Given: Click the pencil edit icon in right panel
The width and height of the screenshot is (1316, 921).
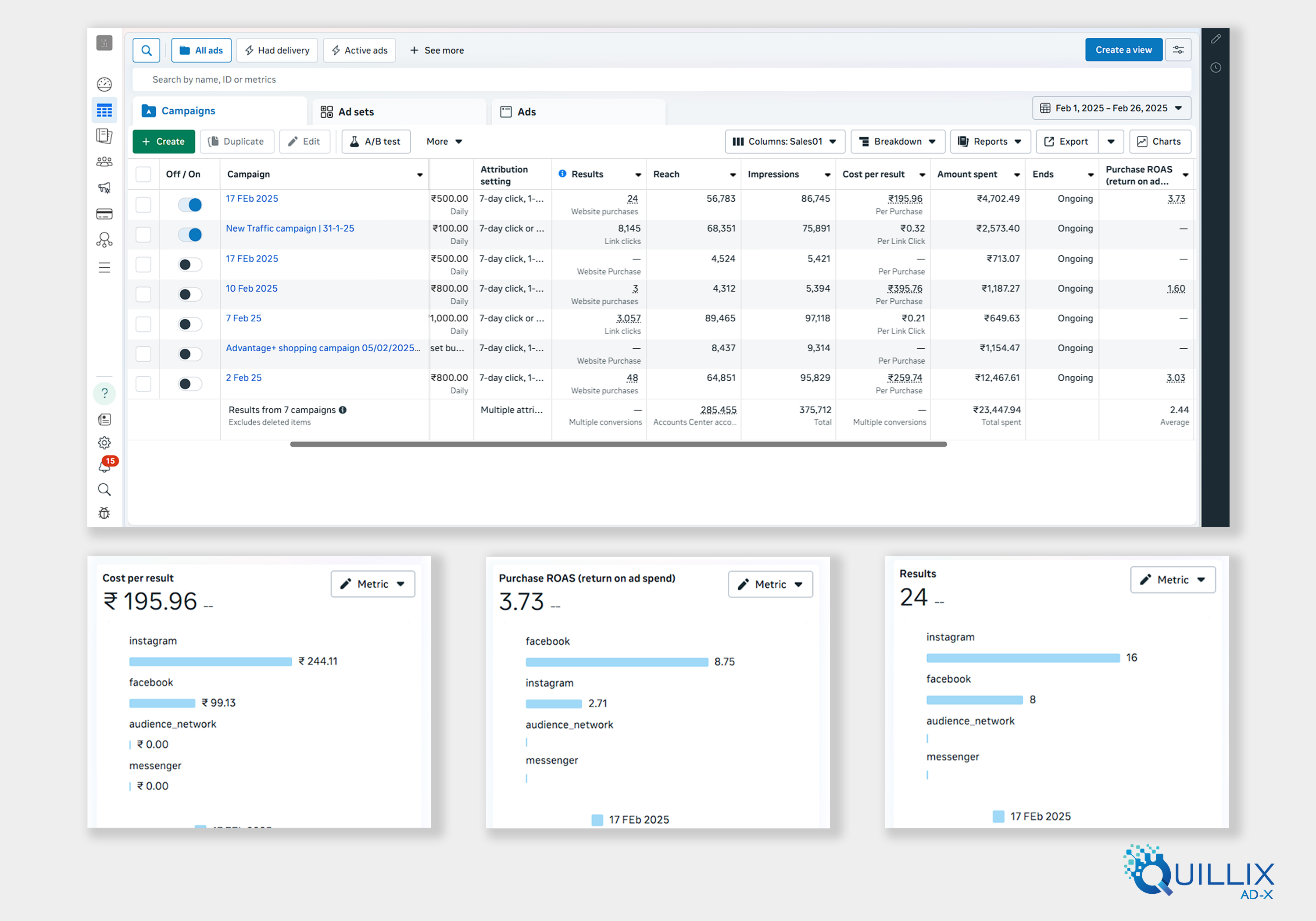Looking at the screenshot, I should [1216, 39].
